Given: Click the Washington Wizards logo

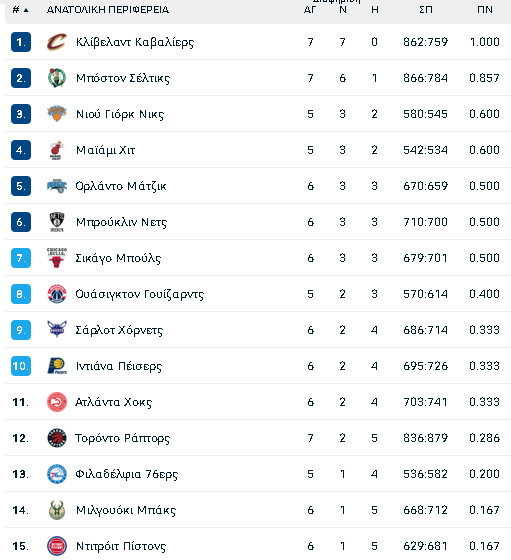Looking at the screenshot, I should pos(57,294).
